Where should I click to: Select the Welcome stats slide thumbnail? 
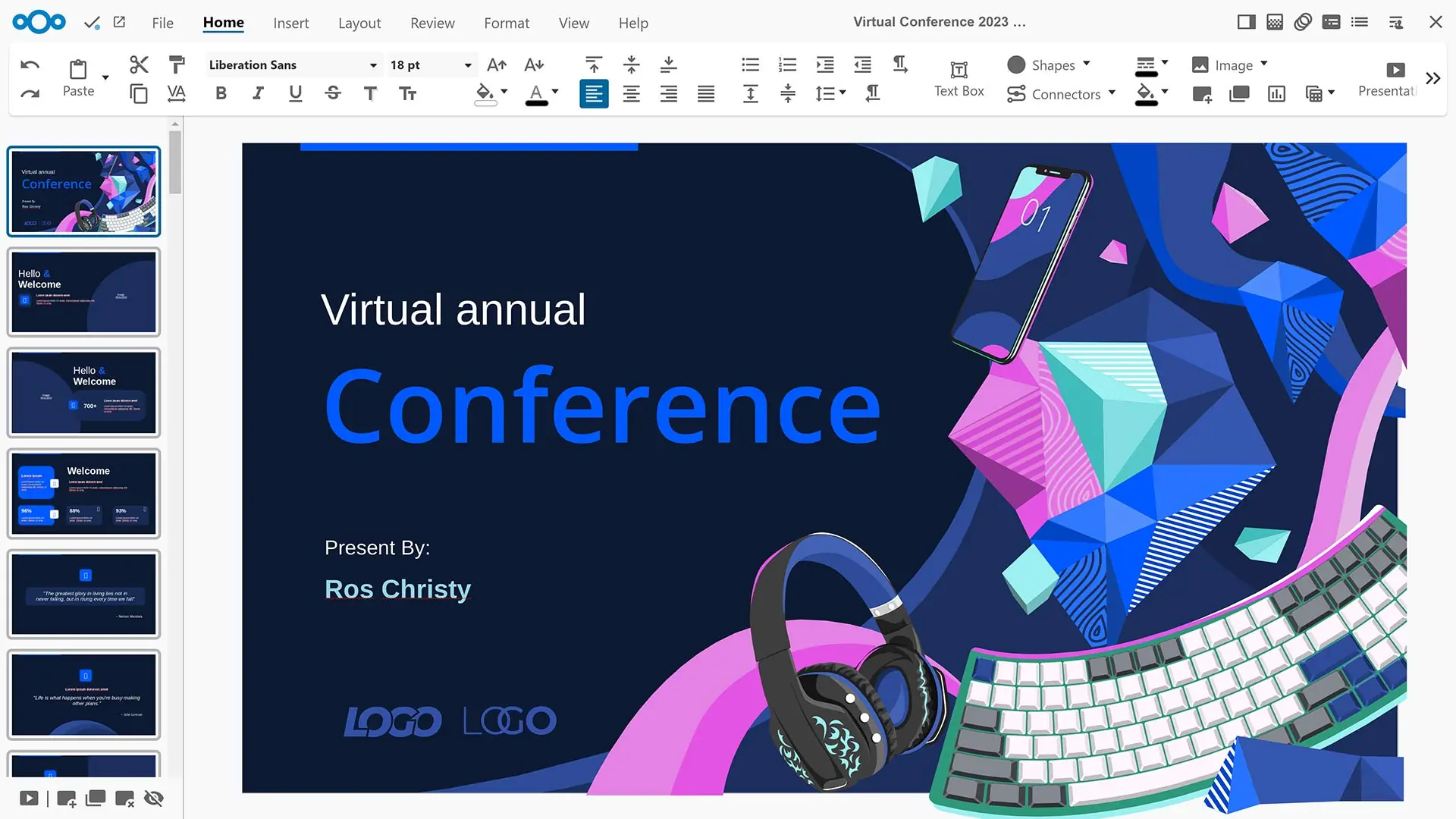tap(83, 494)
